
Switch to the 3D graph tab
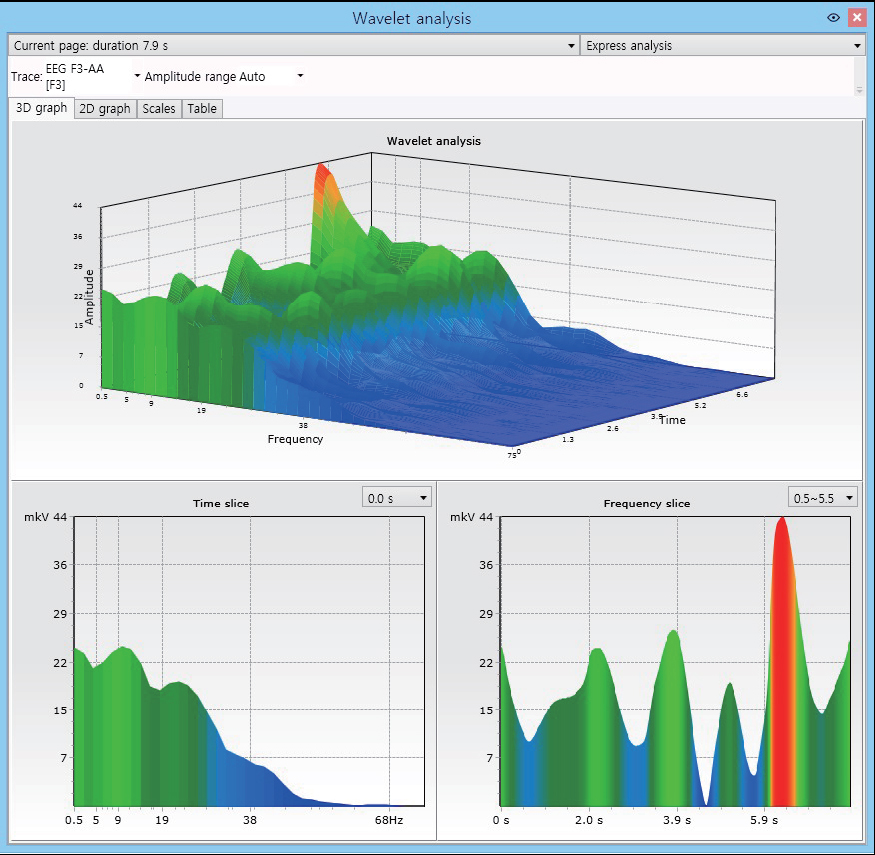[x=42, y=109]
